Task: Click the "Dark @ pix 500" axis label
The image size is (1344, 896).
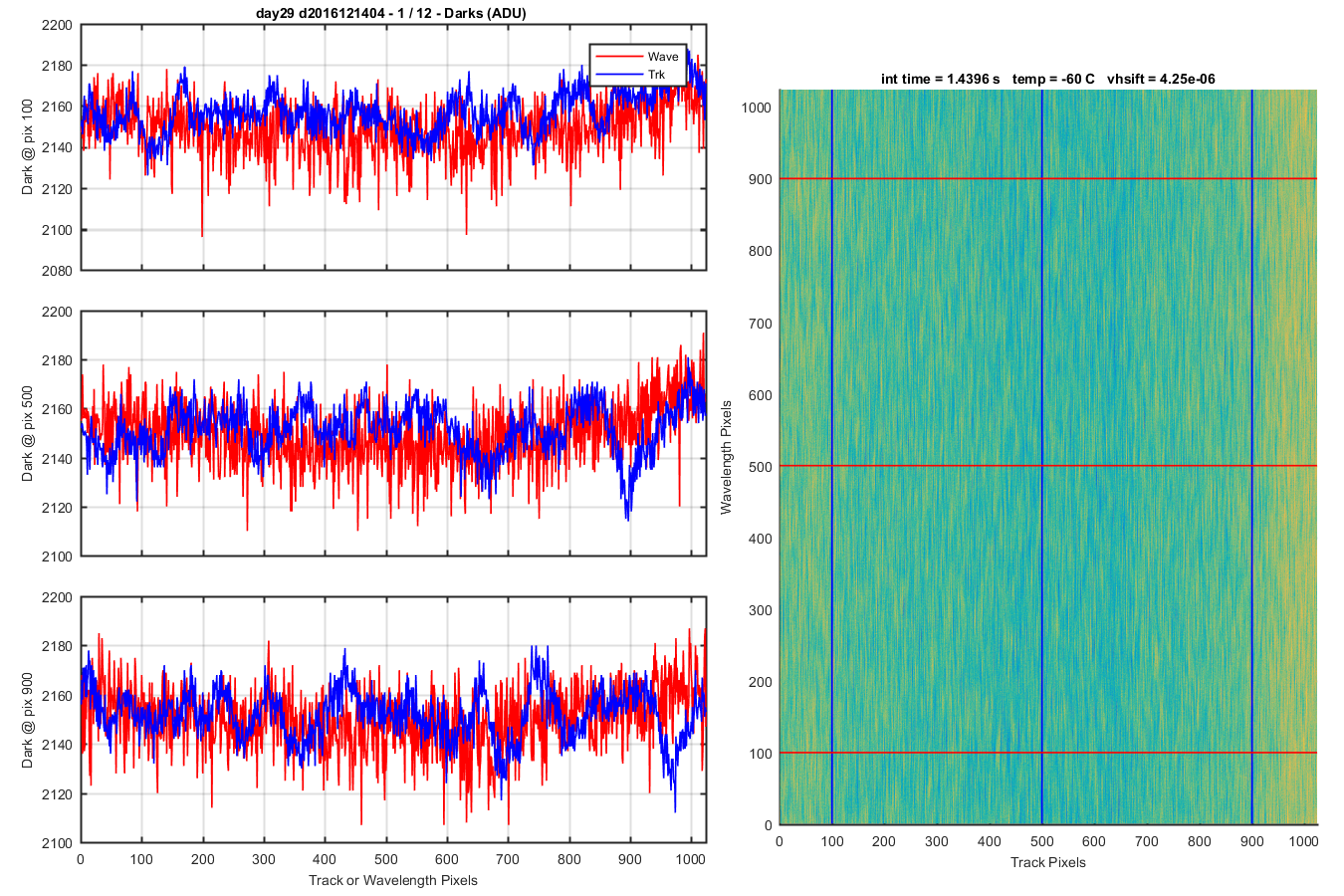Action: [27, 434]
